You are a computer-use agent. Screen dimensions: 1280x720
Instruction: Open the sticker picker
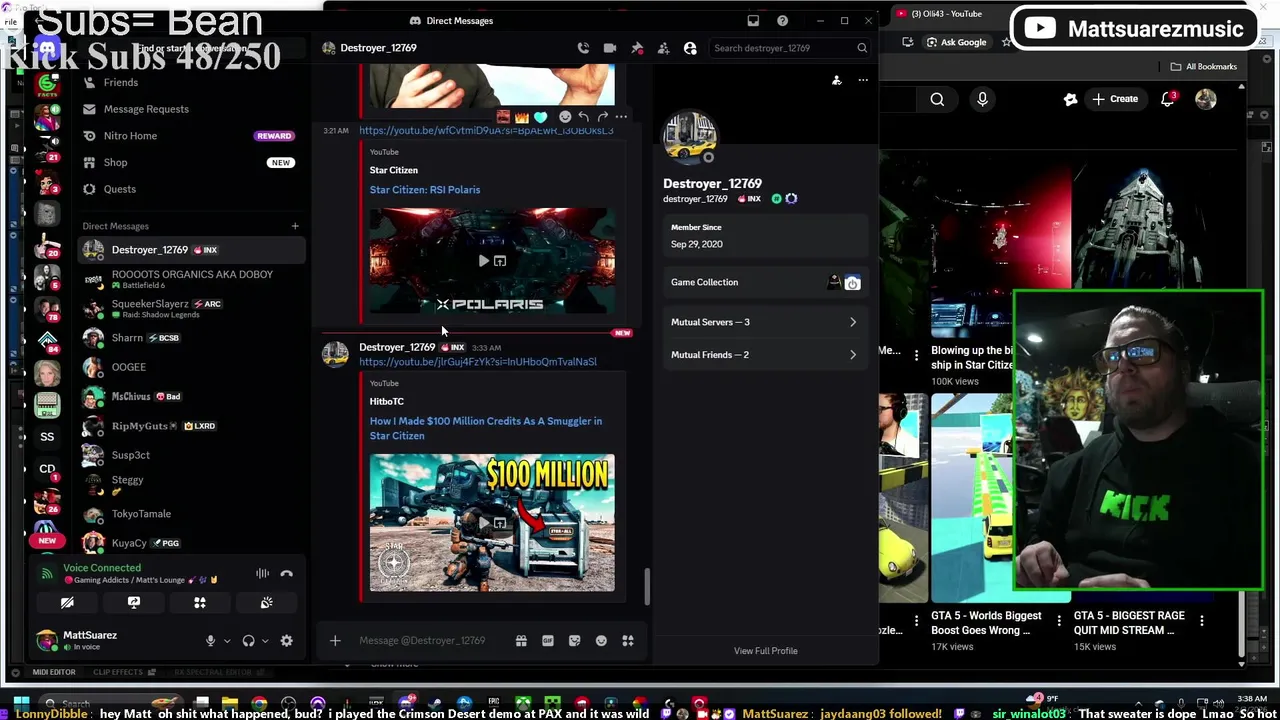pyautogui.click(x=575, y=641)
